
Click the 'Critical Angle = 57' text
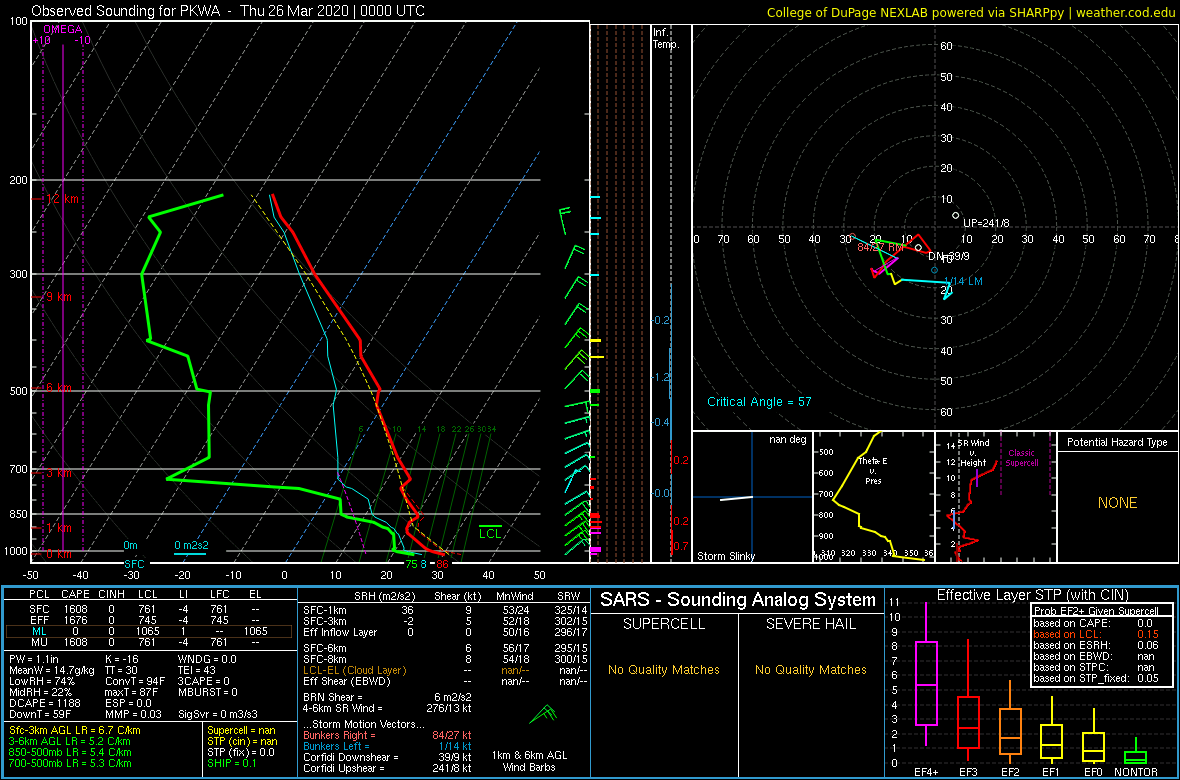click(759, 402)
